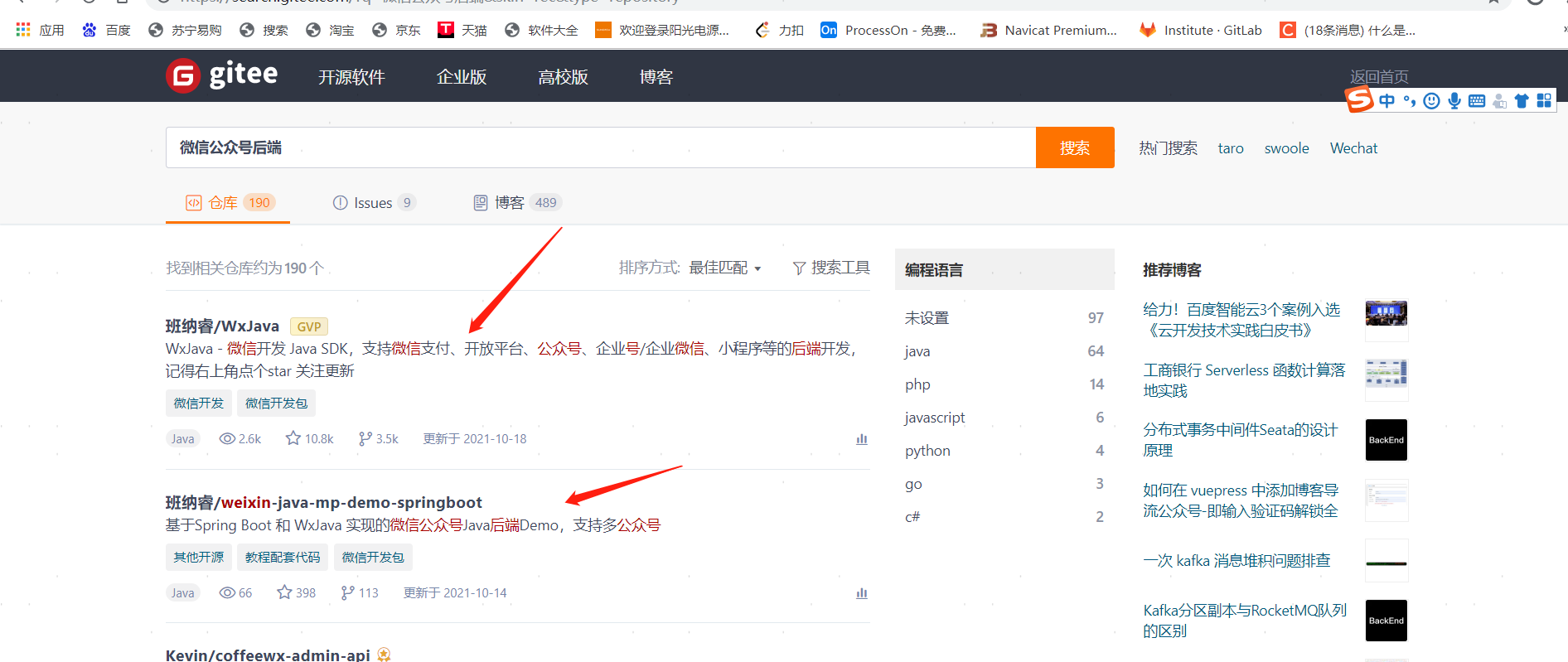This screenshot has height=662, width=1568.
Task: Select the 仓库 190 tab
Action: (230, 202)
